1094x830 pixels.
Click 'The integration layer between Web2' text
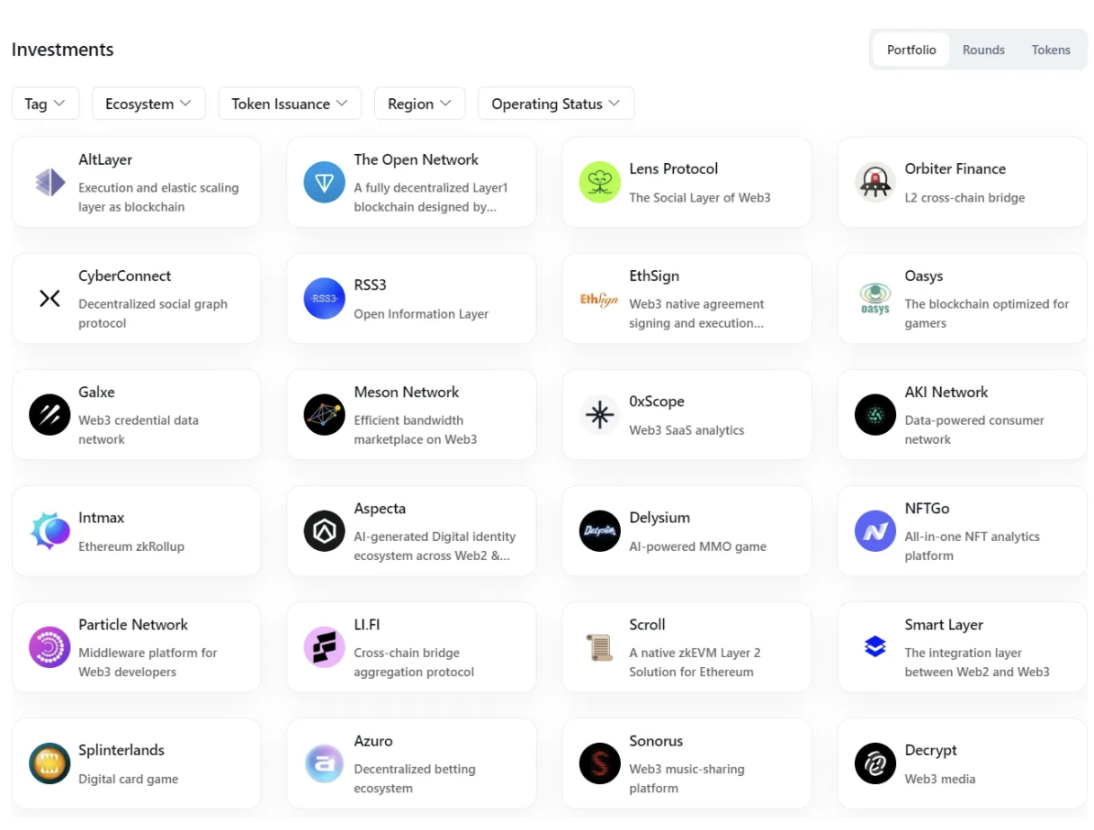[977, 662]
